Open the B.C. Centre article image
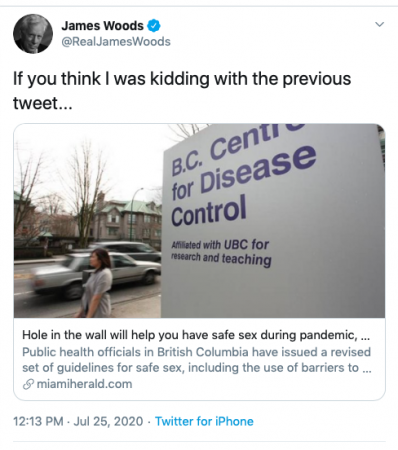The height and width of the screenshot is (450, 398). click(199, 220)
